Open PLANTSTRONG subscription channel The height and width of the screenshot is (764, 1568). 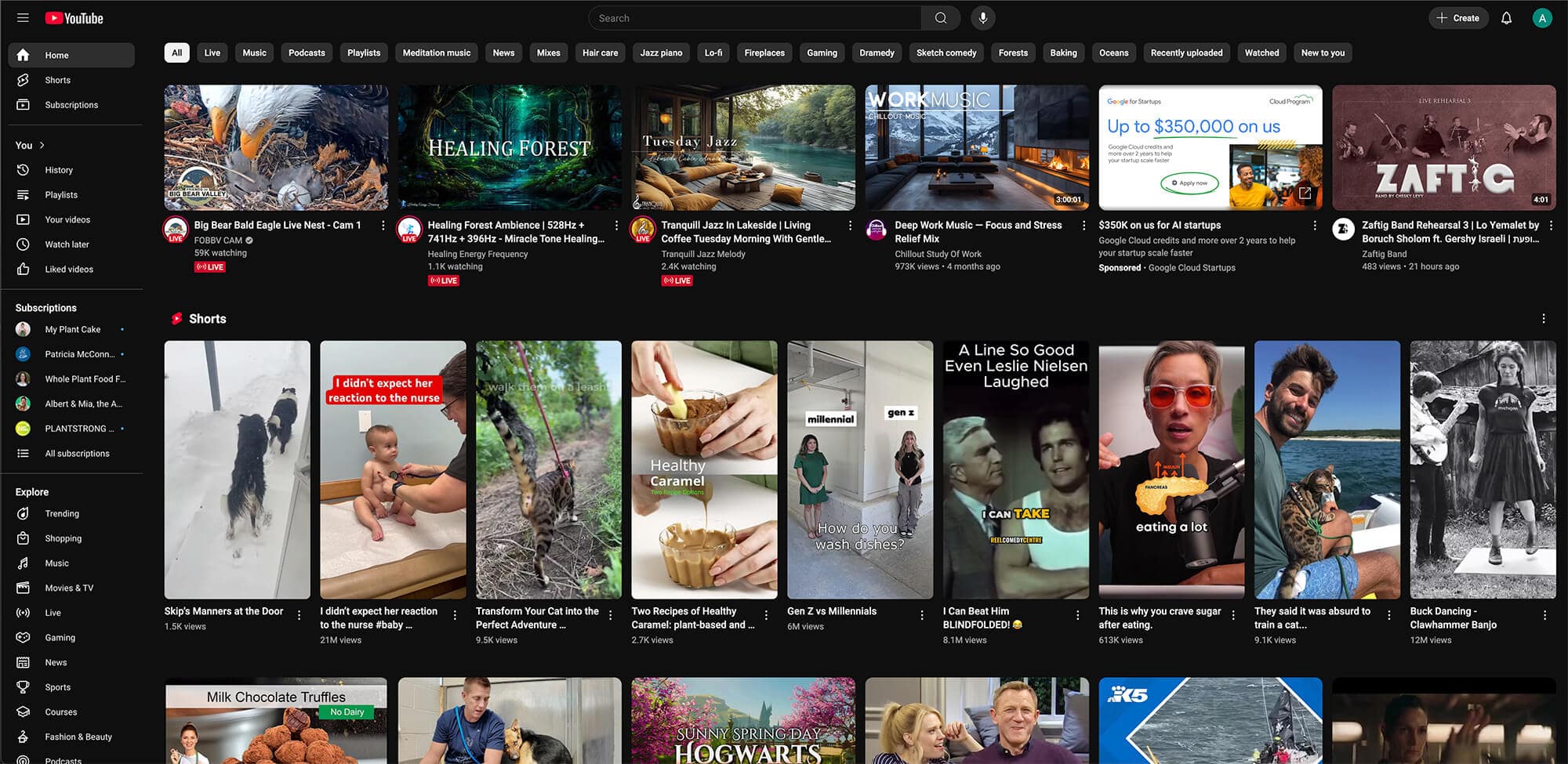(71, 429)
